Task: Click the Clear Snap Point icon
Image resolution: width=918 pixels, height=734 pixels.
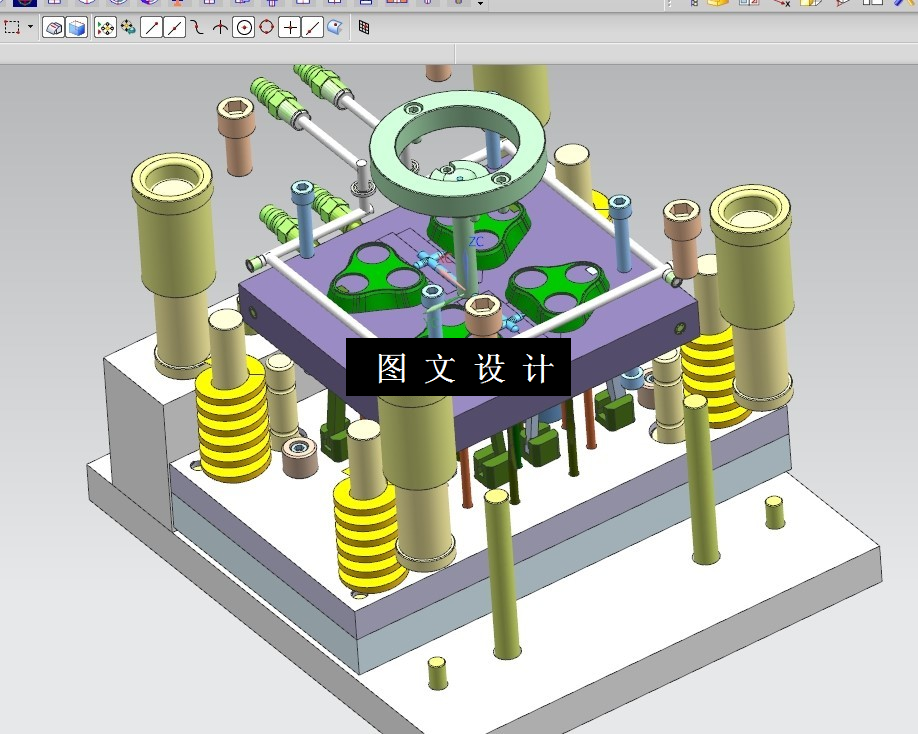Action: (128, 28)
